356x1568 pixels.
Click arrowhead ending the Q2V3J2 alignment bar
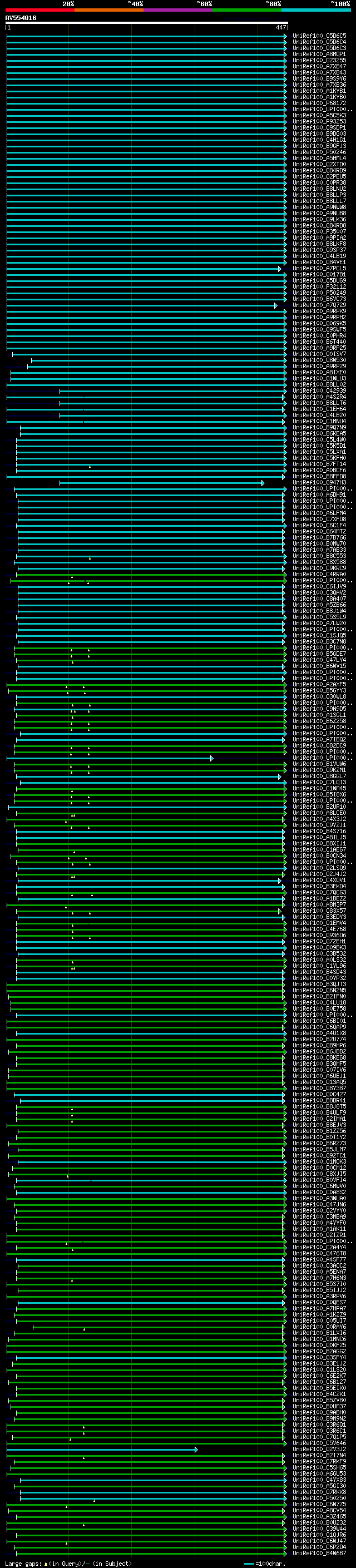click(x=196, y=1450)
